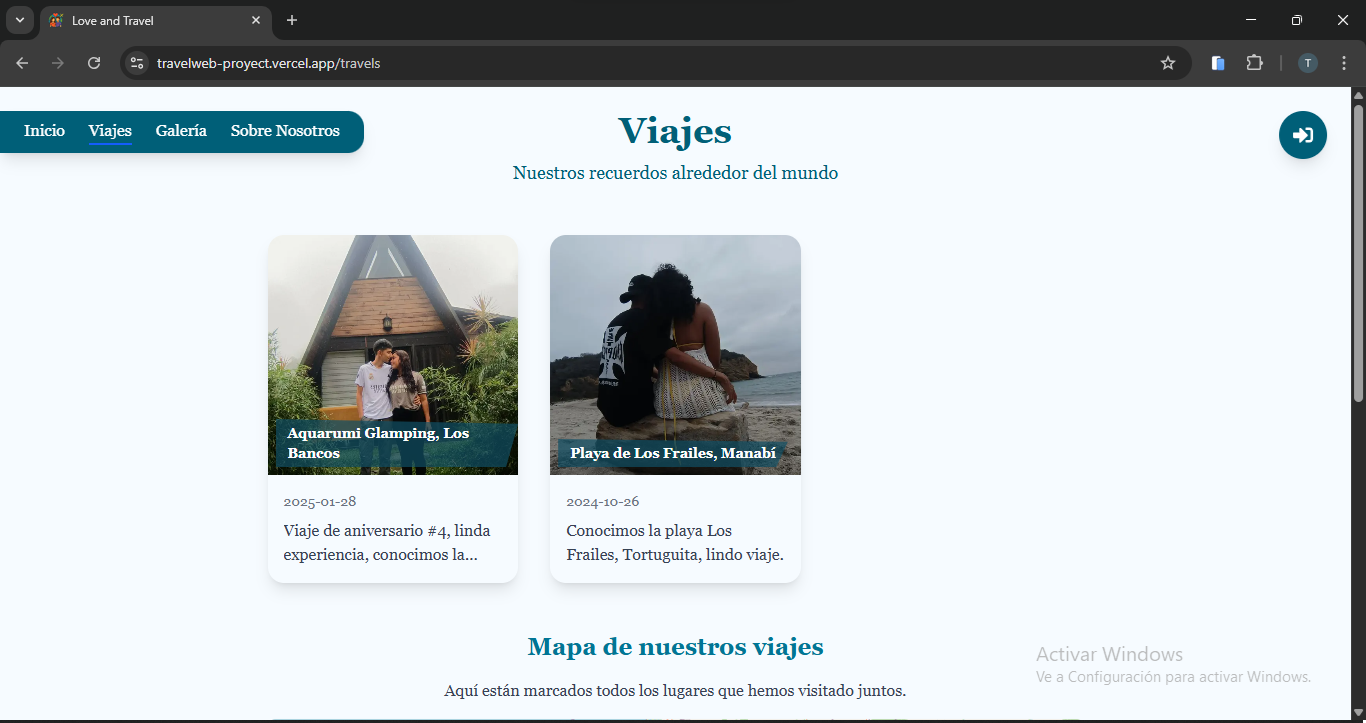Screen dimensions: 1366x723
Task: Click the scrollbar down arrow
Action: pyautogui.click(x=1358, y=713)
